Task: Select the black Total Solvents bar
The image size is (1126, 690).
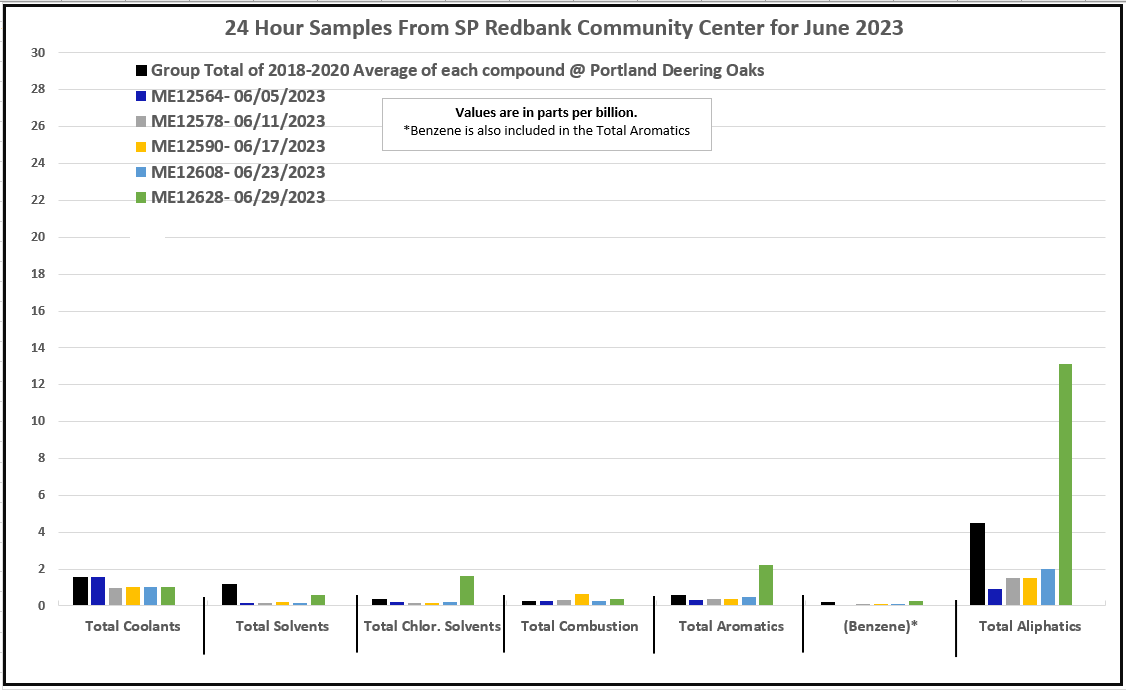Action: pos(229,594)
